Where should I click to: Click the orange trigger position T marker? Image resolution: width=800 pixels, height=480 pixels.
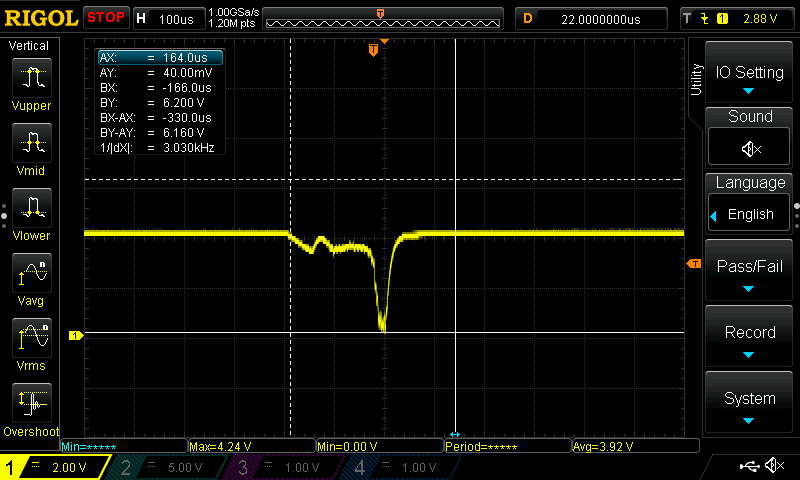[x=373, y=50]
